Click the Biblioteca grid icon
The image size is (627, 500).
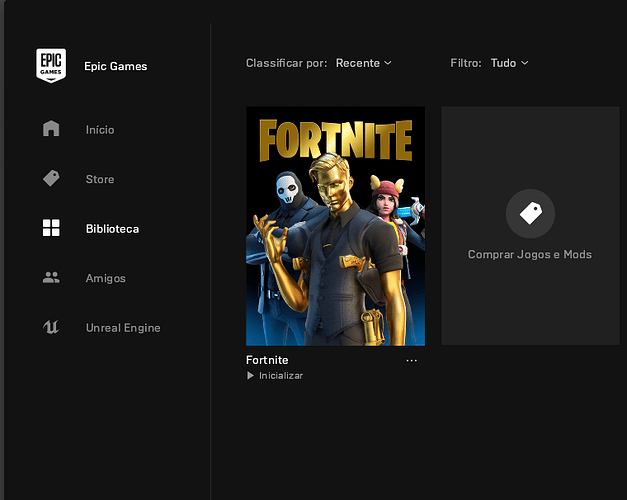pos(51,229)
